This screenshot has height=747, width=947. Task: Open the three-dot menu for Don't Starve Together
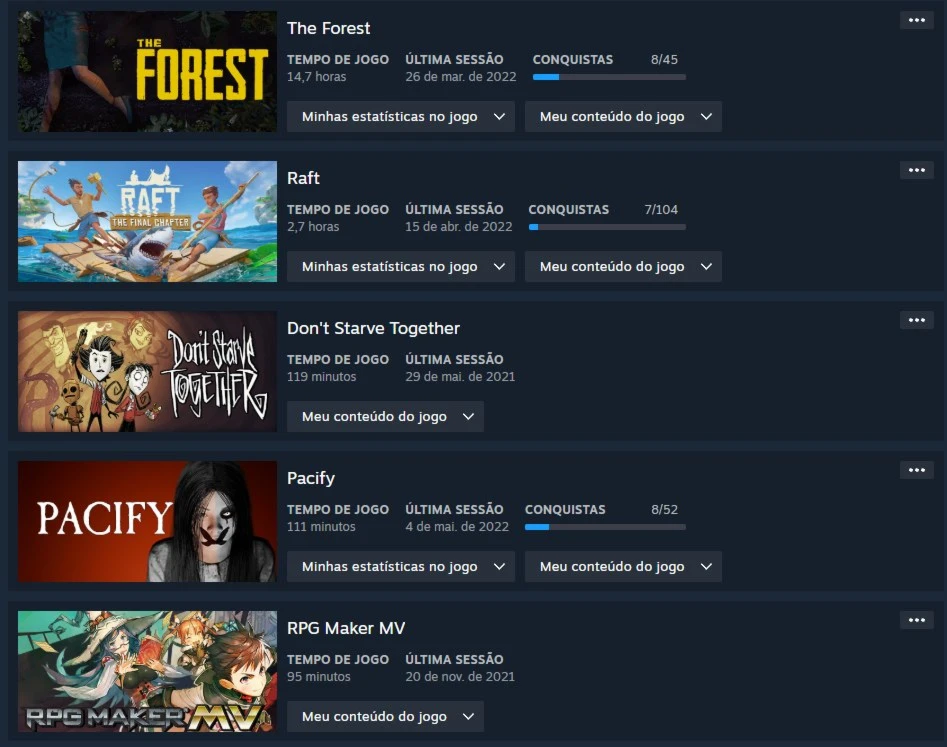(916, 320)
